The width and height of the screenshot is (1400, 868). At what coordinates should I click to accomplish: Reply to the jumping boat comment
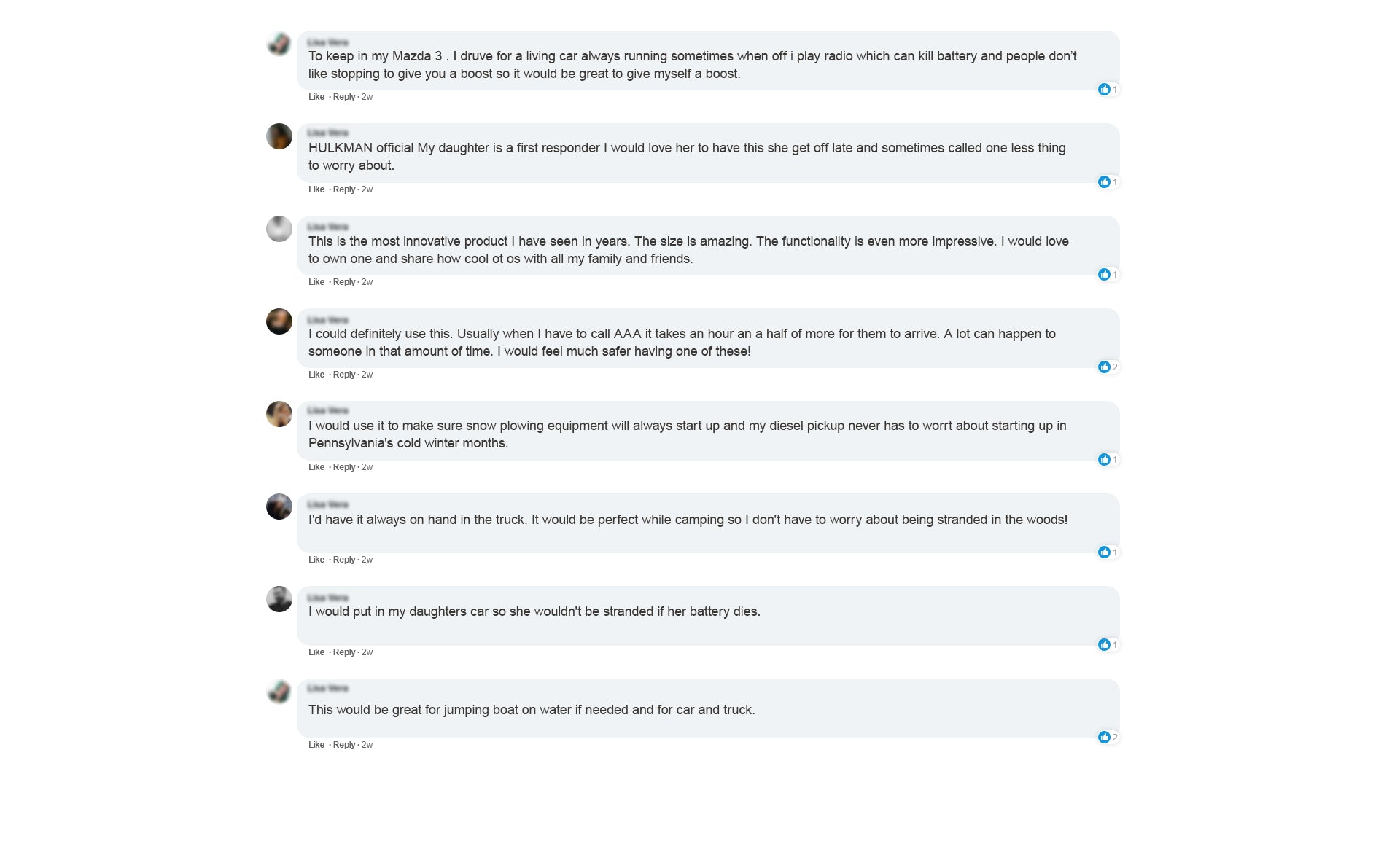(344, 745)
